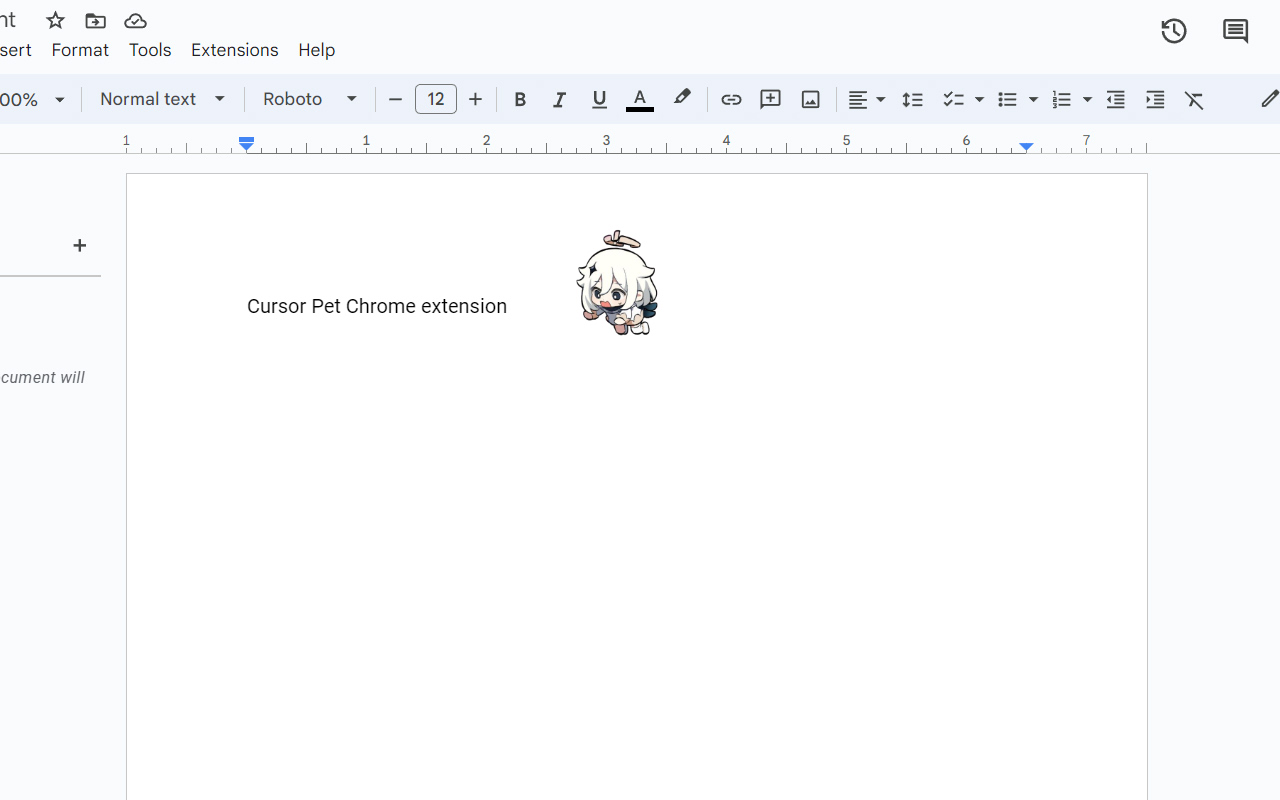The height and width of the screenshot is (800, 1280).
Task: Open the Format menu
Action: pyautogui.click(x=80, y=49)
